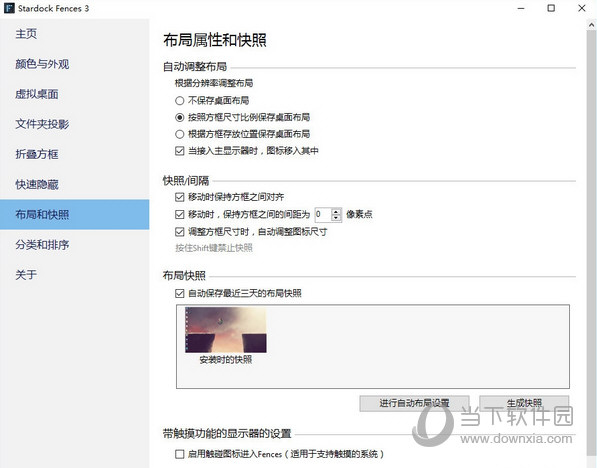The image size is (597, 468).
Task: Switch to 折叠方框 settings
Action: [x=75, y=154]
